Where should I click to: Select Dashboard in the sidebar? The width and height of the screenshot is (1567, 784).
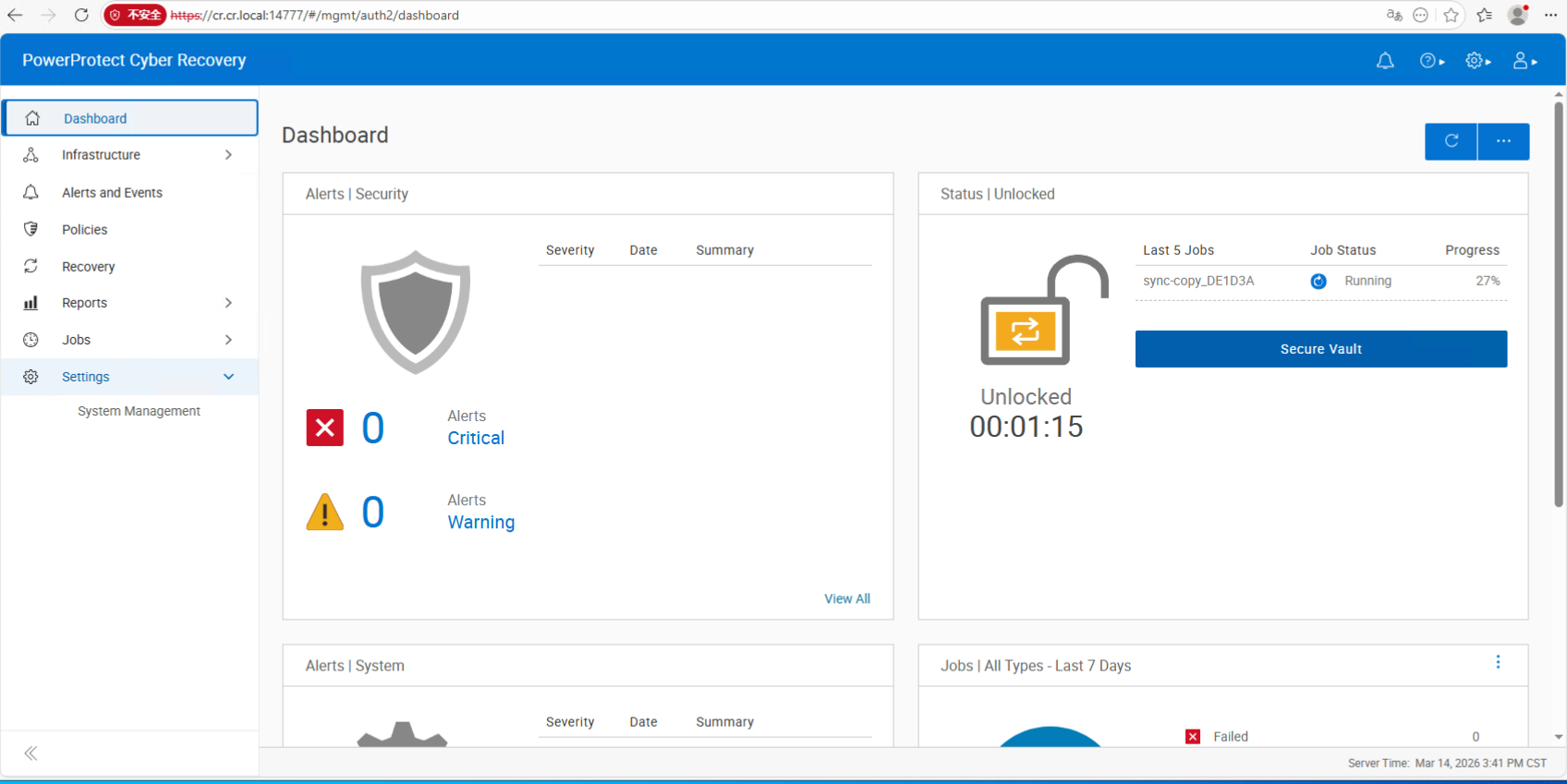[129, 118]
